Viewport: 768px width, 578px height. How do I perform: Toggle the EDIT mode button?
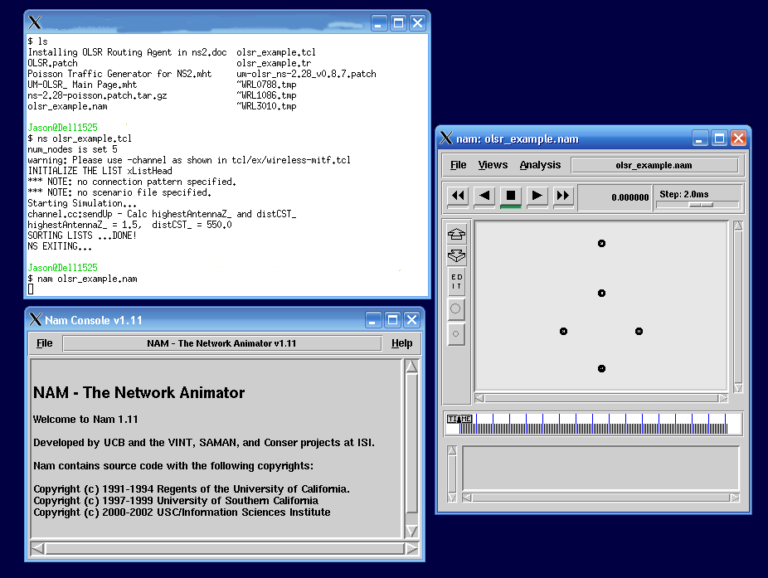pyautogui.click(x=457, y=281)
